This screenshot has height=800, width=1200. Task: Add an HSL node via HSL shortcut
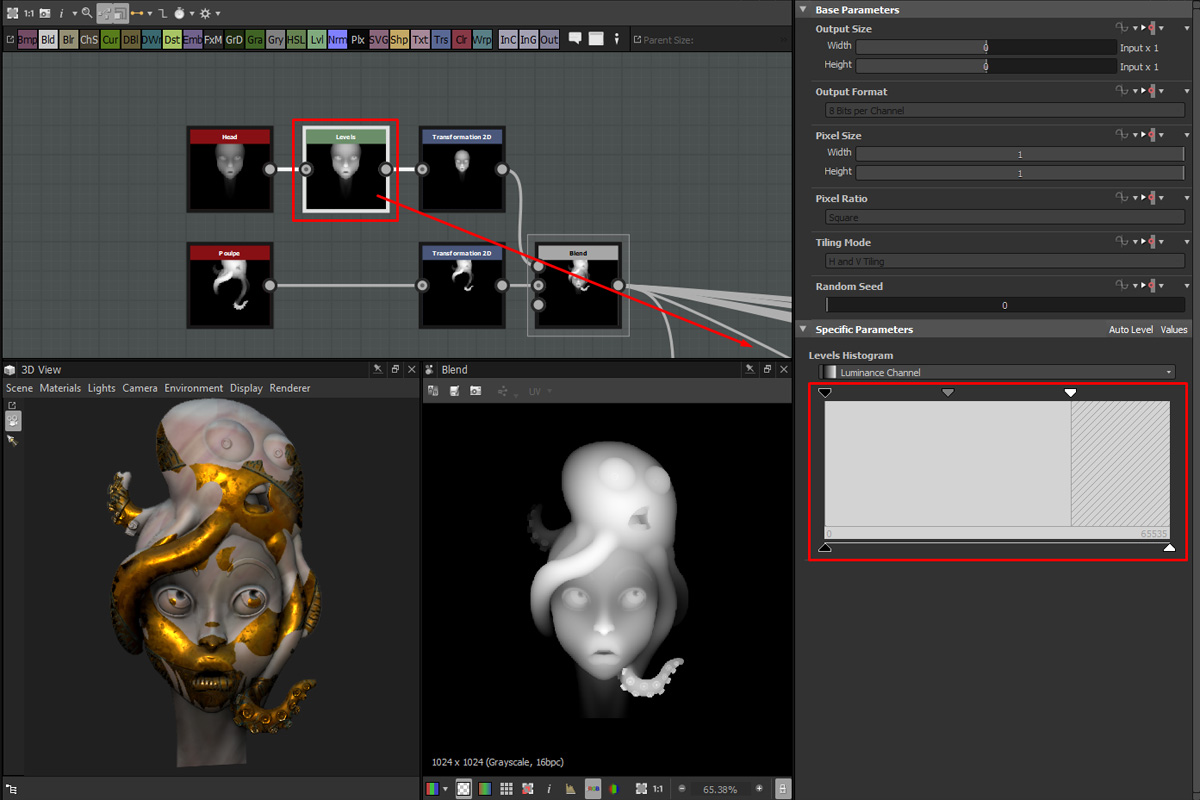(x=296, y=40)
